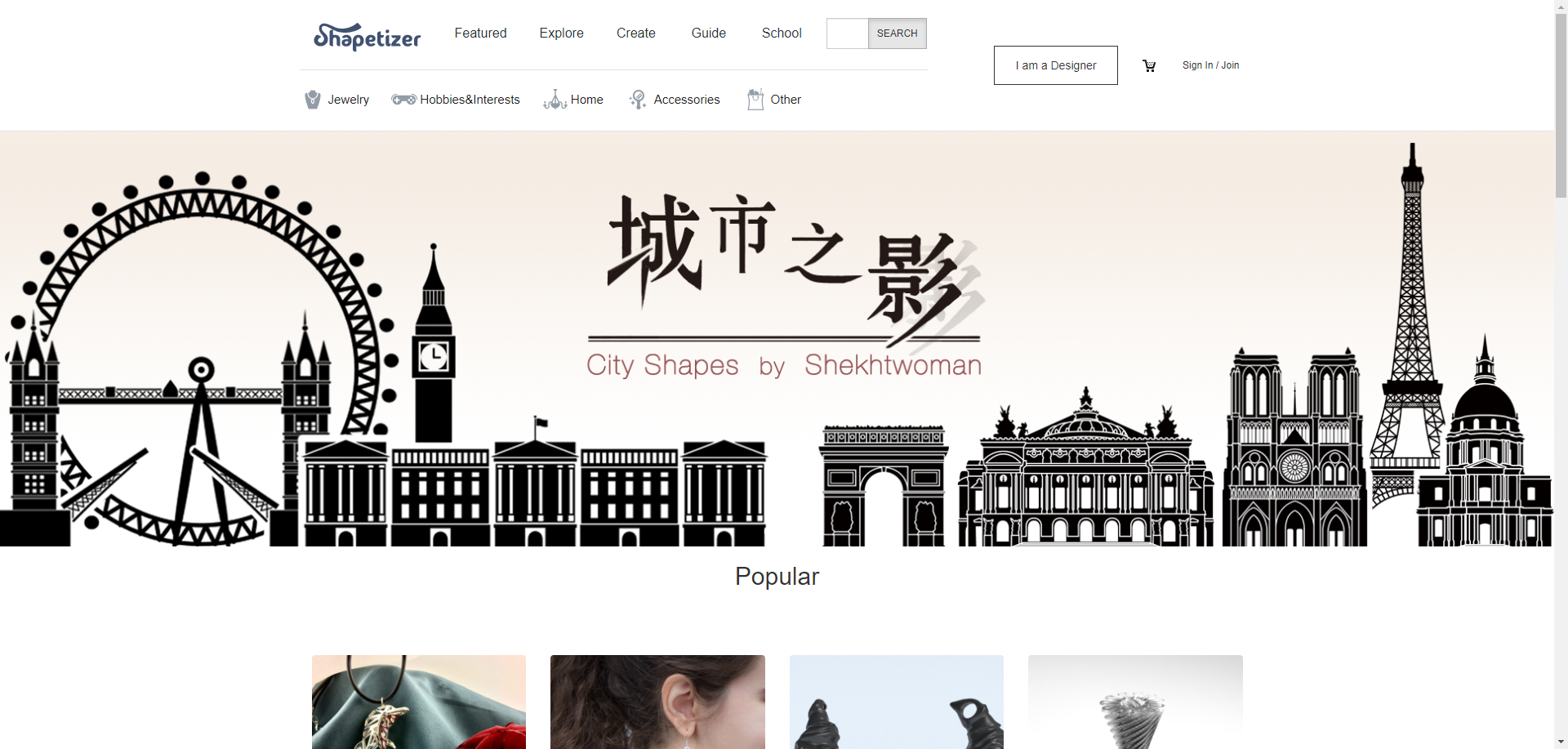Open the Sign In / Join link
This screenshot has height=749, width=1568.
pos(1210,65)
